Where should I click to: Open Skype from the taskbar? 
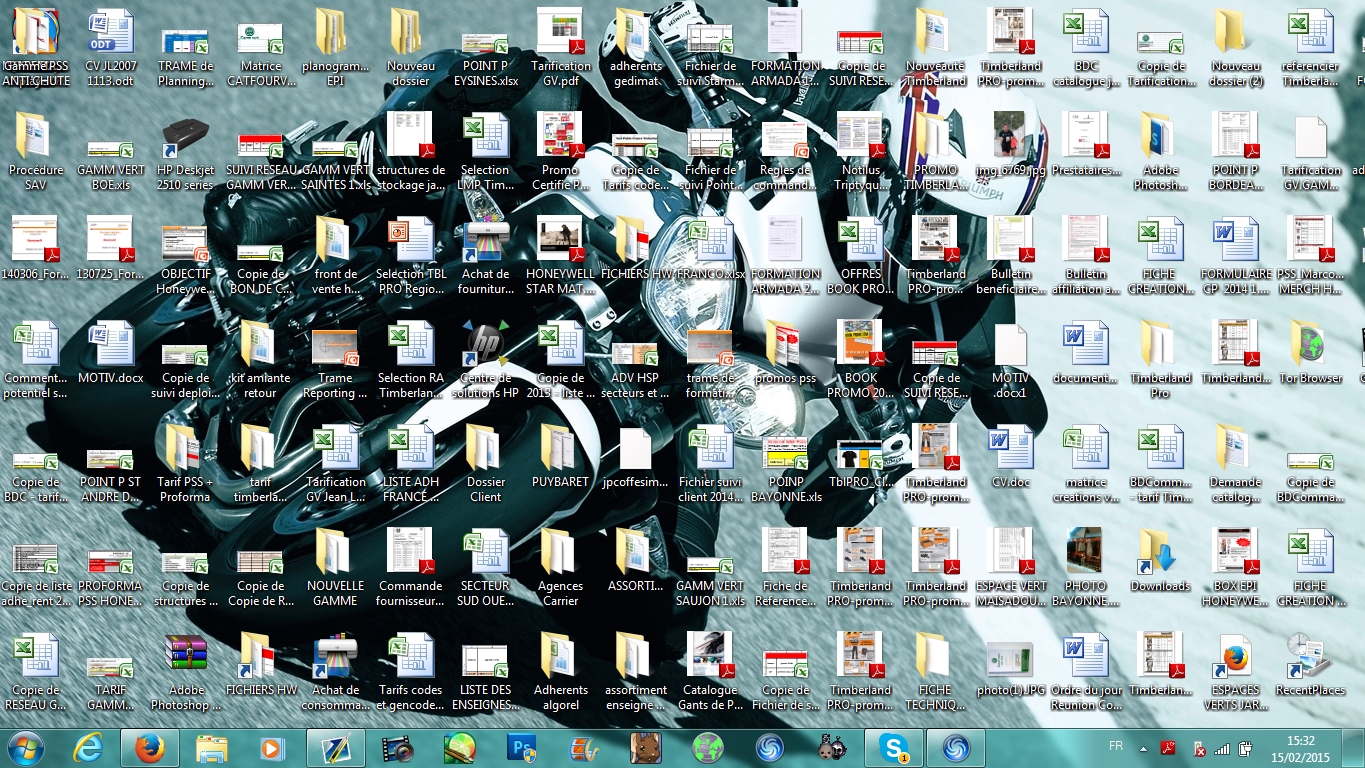tap(893, 748)
